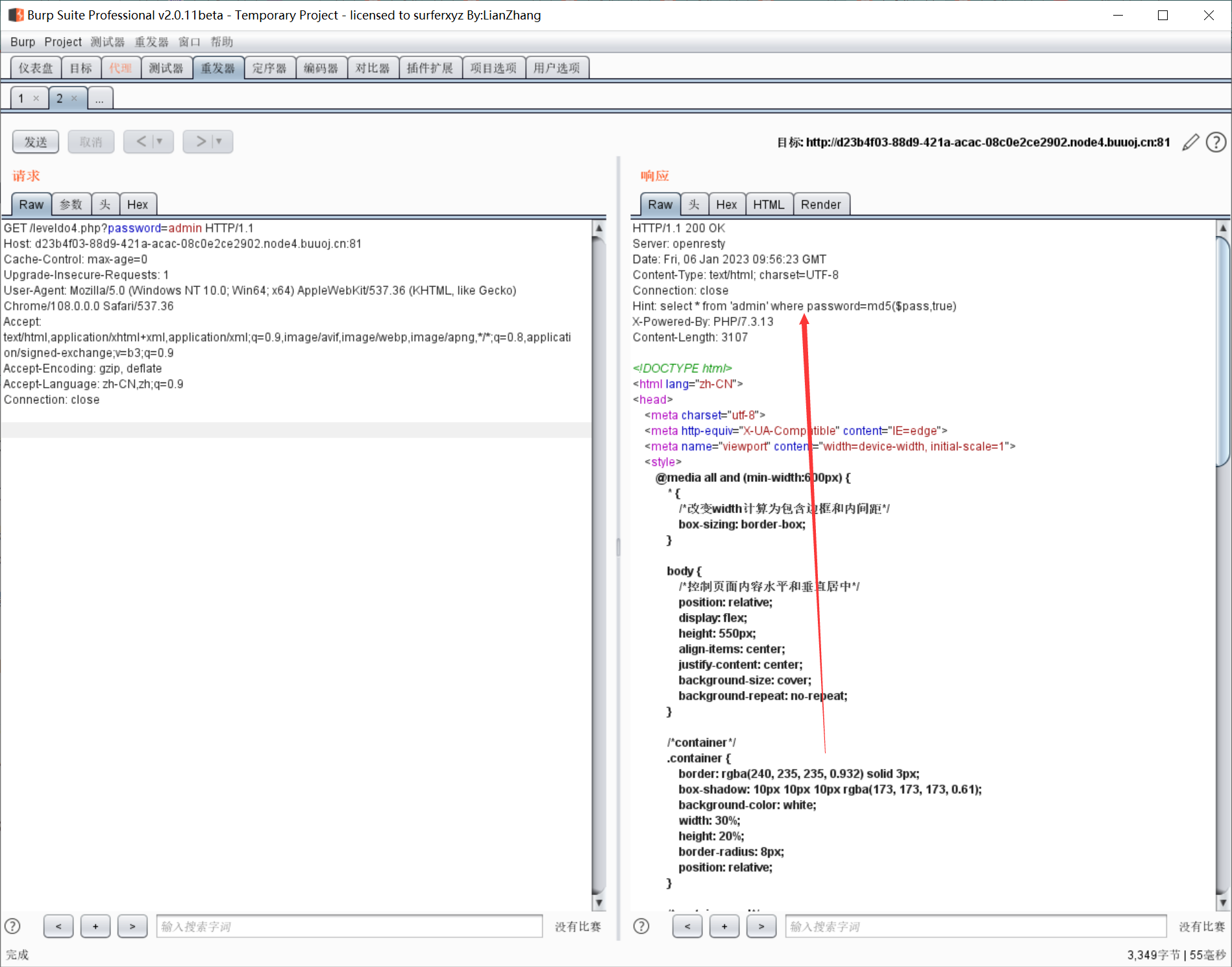Click the request search input field
The width and height of the screenshot is (1232, 967).
click(x=349, y=926)
